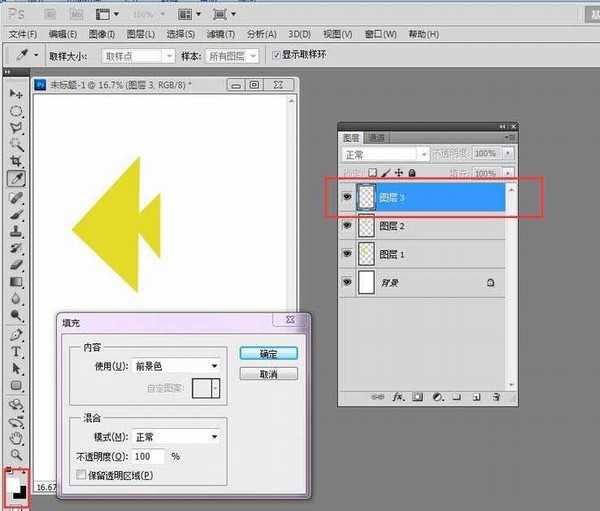
Task: Open the 文件(F) menu
Action: coord(22,35)
